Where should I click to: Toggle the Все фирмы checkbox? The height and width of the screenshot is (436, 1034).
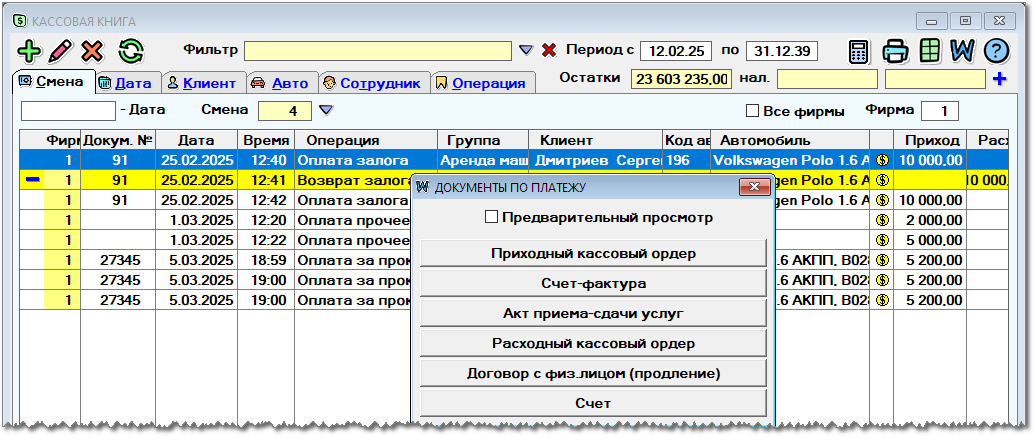coord(752,111)
